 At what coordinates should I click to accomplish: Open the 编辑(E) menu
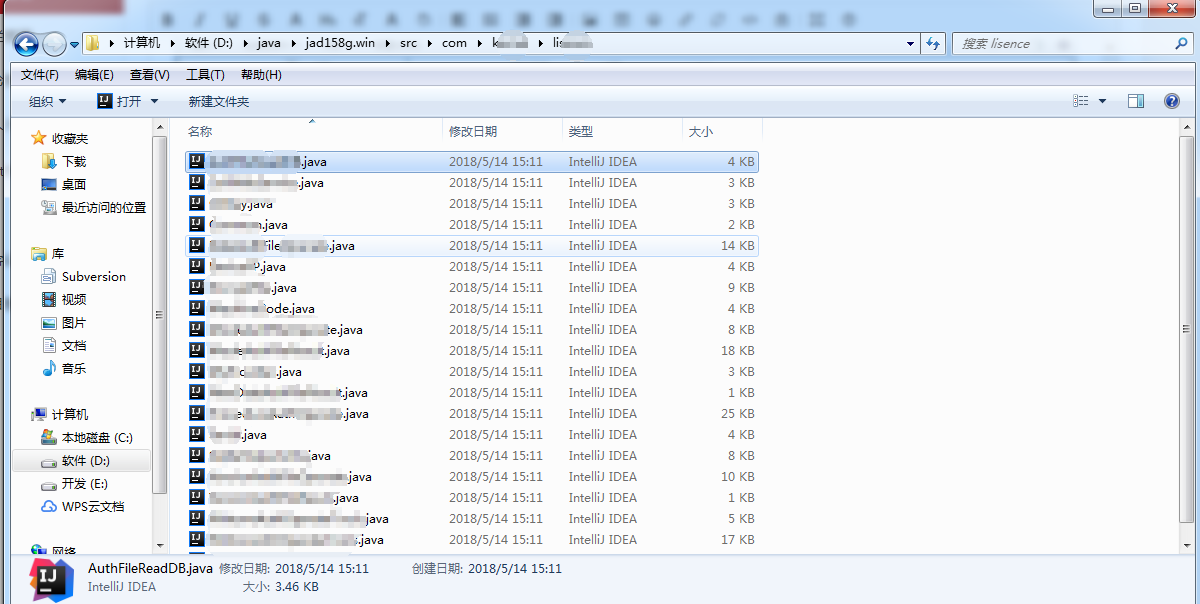pyautogui.click(x=94, y=75)
